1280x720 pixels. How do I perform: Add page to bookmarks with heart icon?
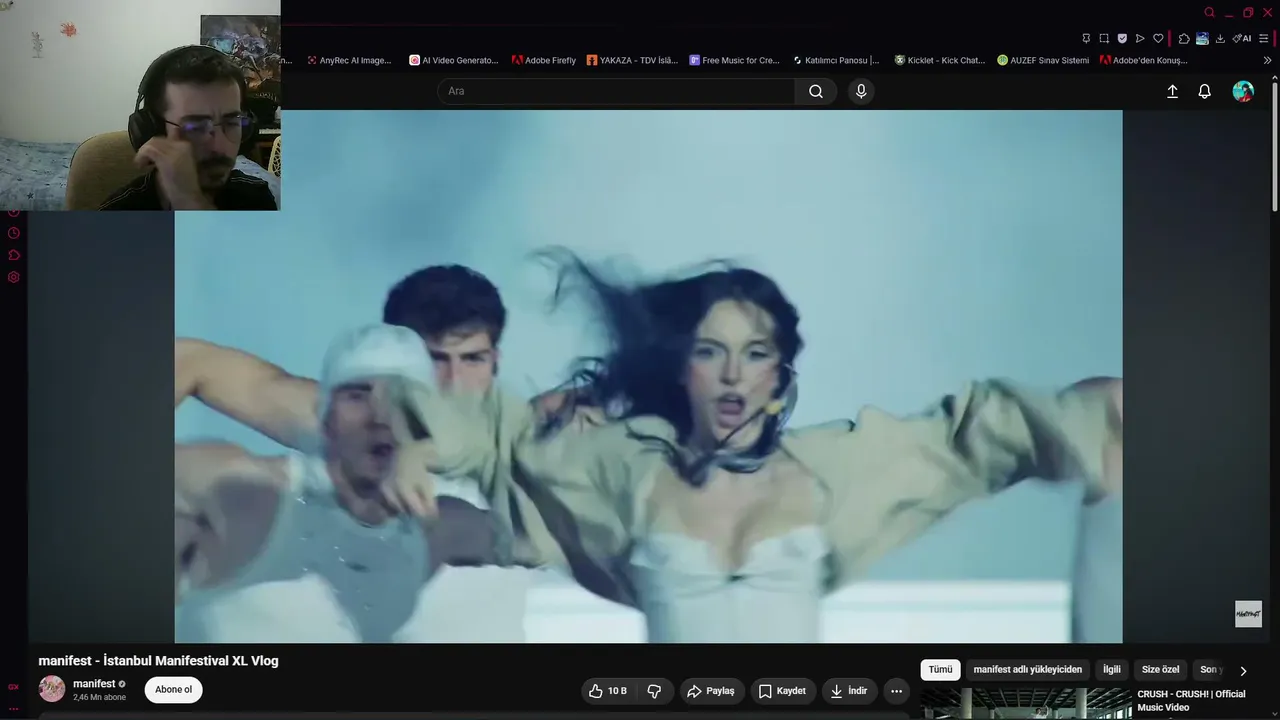1158,38
